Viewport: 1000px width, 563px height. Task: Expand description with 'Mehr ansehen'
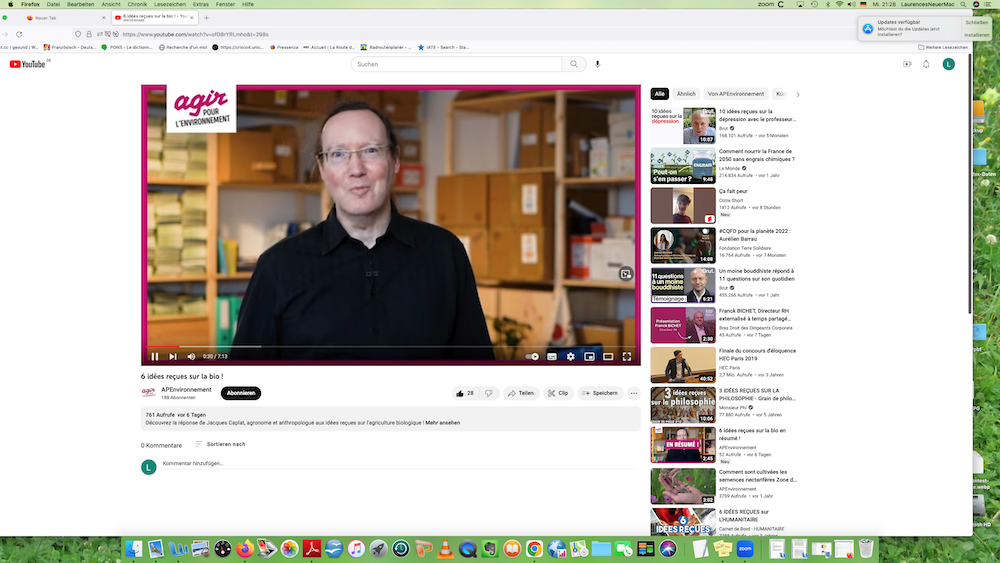pos(443,423)
